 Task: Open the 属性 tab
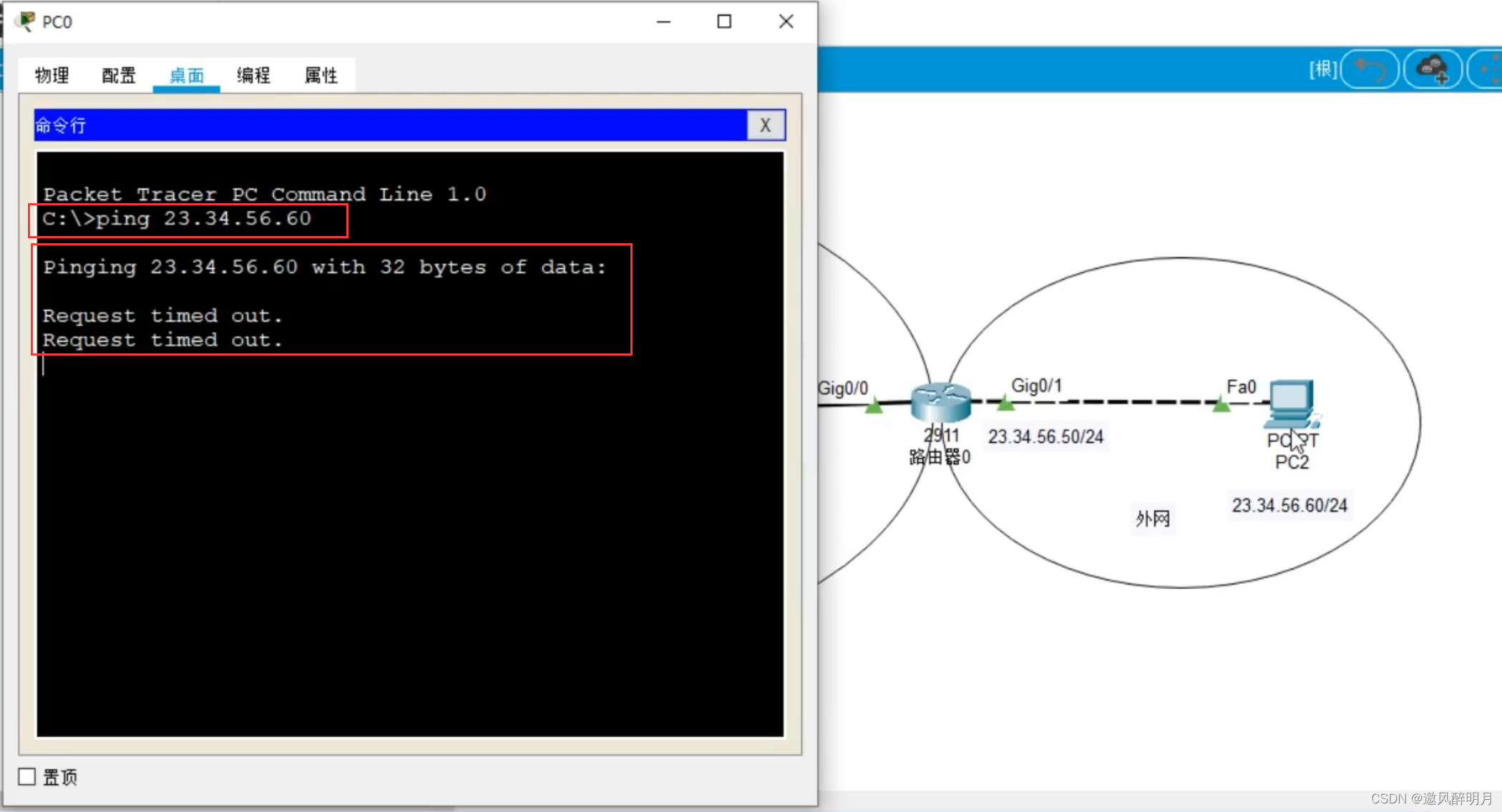pyautogui.click(x=321, y=75)
